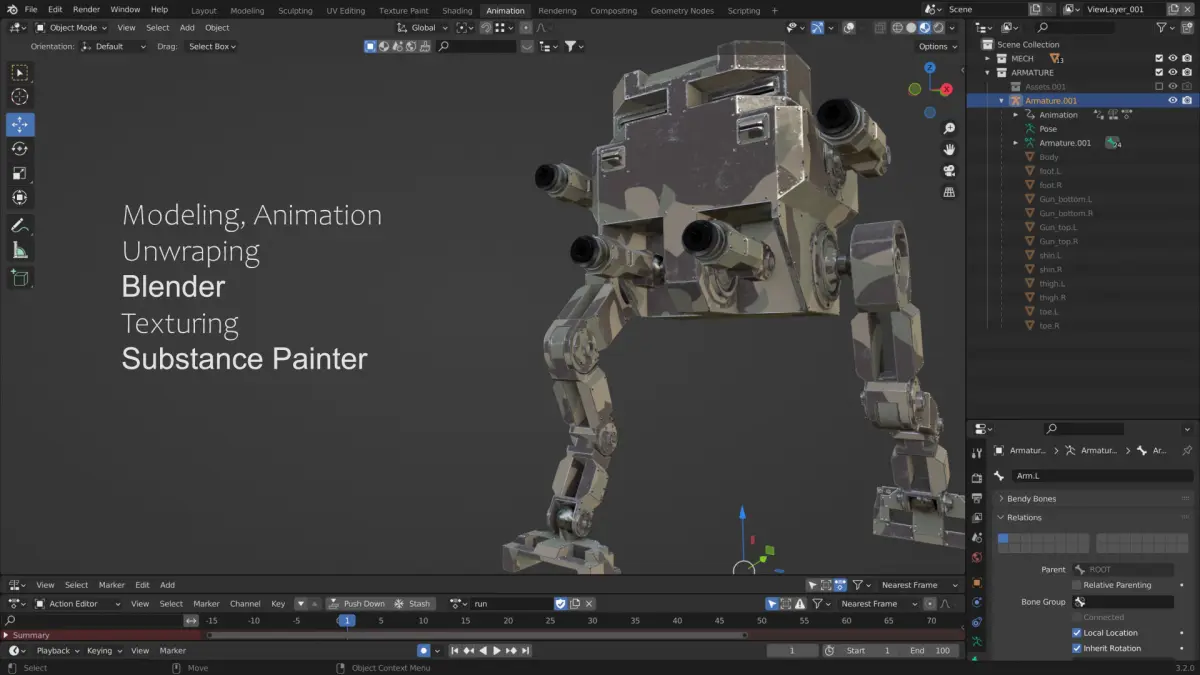Select wireframe viewport shading

(x=897, y=28)
